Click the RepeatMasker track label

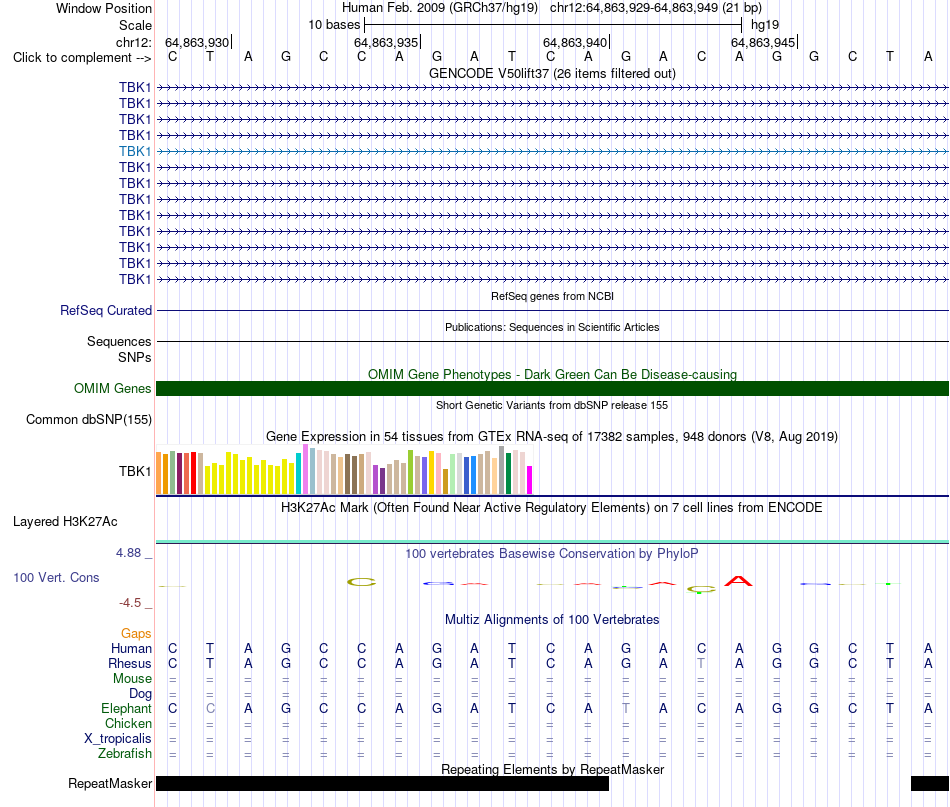point(110,783)
